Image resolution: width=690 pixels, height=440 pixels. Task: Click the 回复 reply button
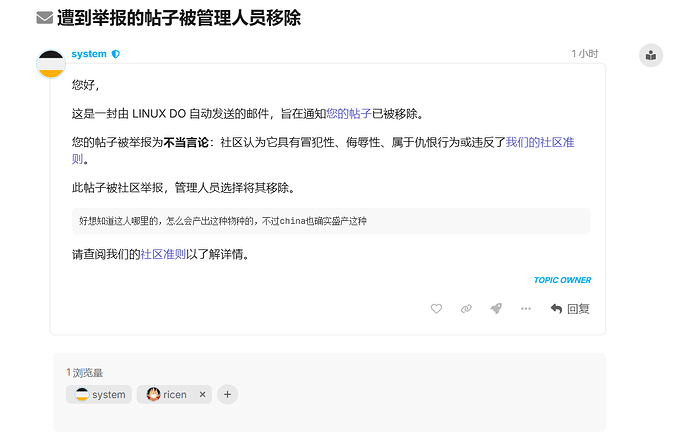click(x=570, y=309)
